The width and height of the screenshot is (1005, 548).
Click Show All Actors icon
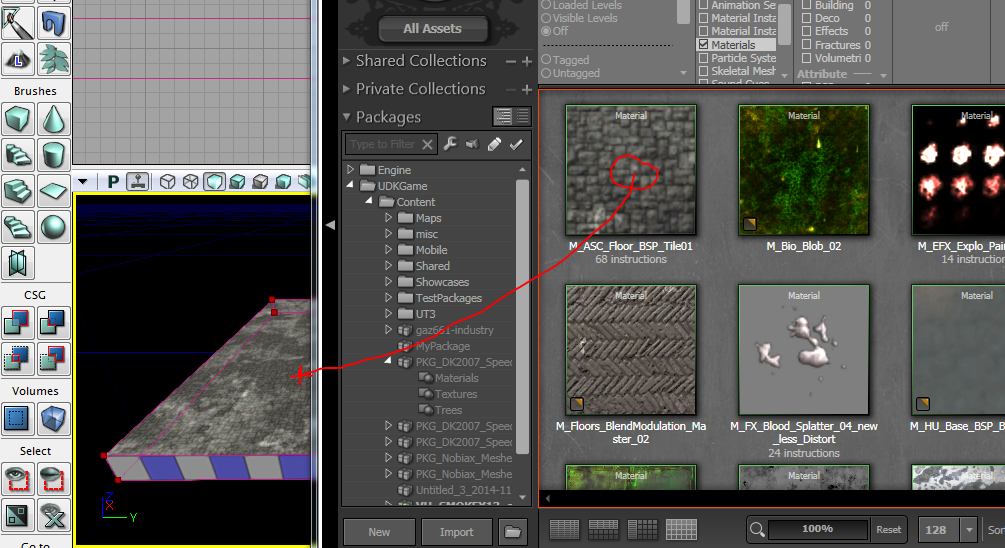[x=53, y=515]
